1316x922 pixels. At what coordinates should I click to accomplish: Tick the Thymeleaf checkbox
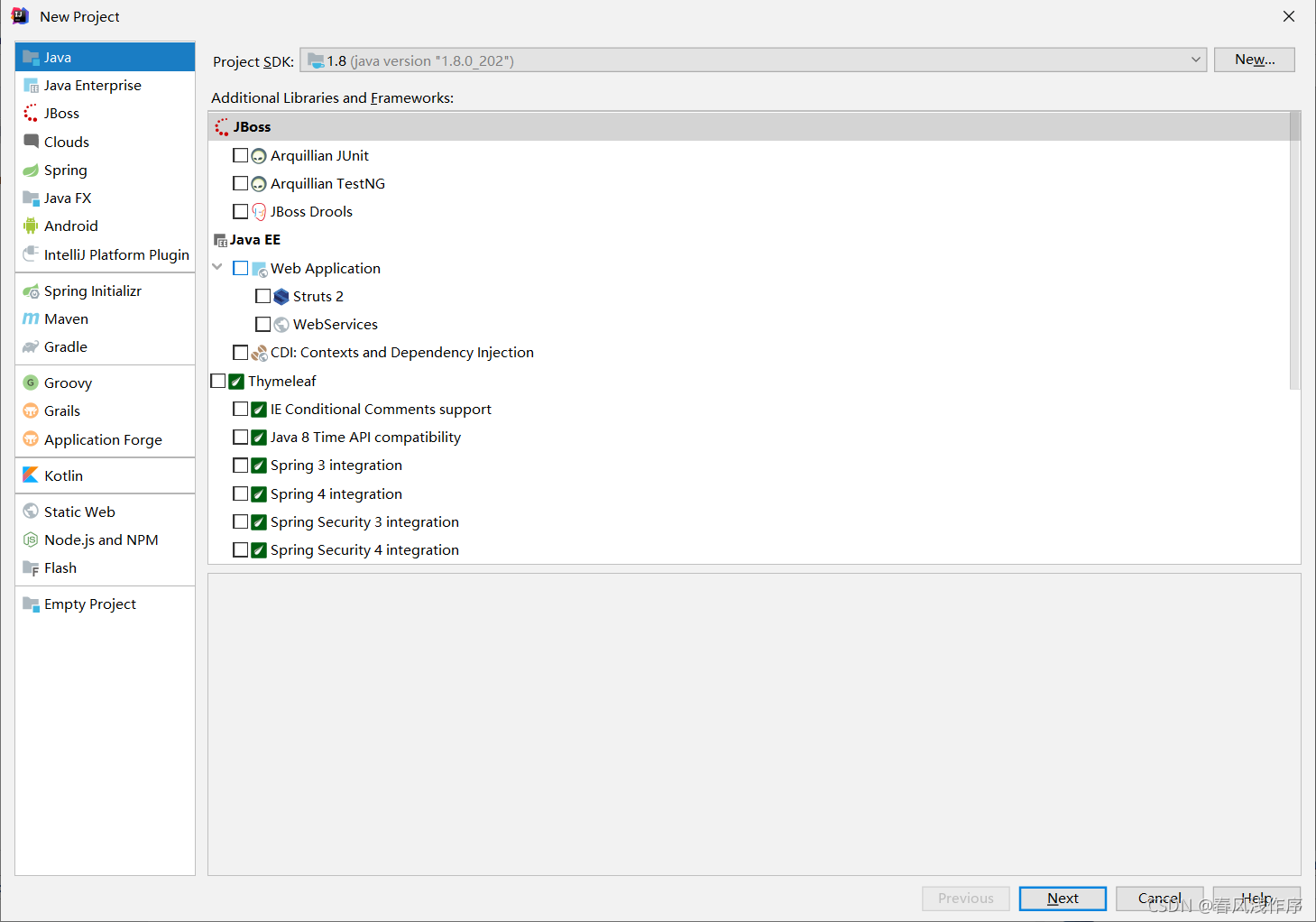(x=217, y=381)
